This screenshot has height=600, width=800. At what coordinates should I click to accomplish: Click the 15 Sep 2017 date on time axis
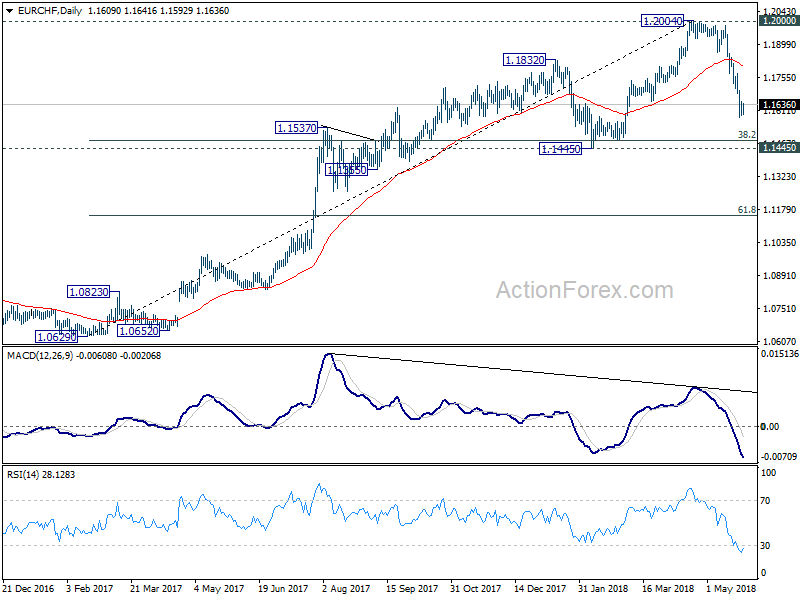pyautogui.click(x=412, y=588)
